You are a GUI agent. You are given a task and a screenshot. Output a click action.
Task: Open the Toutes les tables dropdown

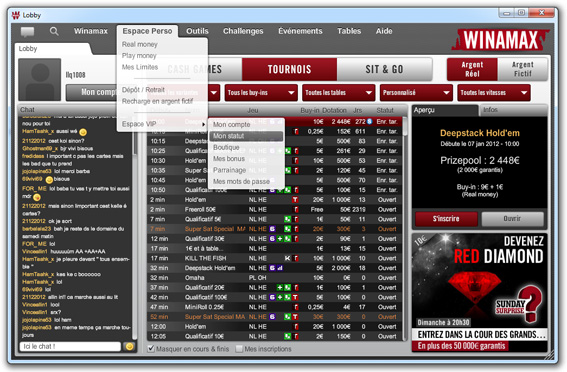[x=338, y=93]
